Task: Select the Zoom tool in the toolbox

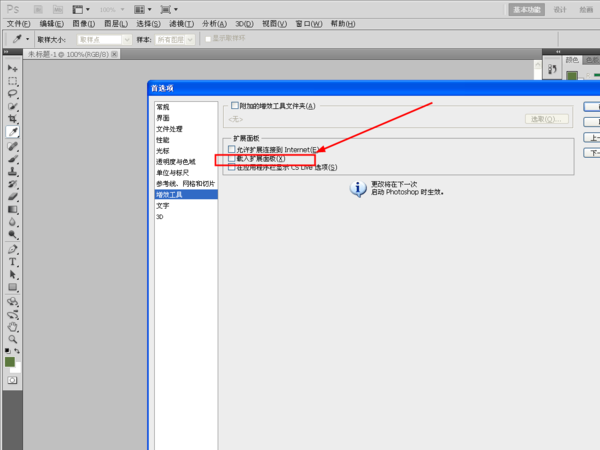Action: 13,339
